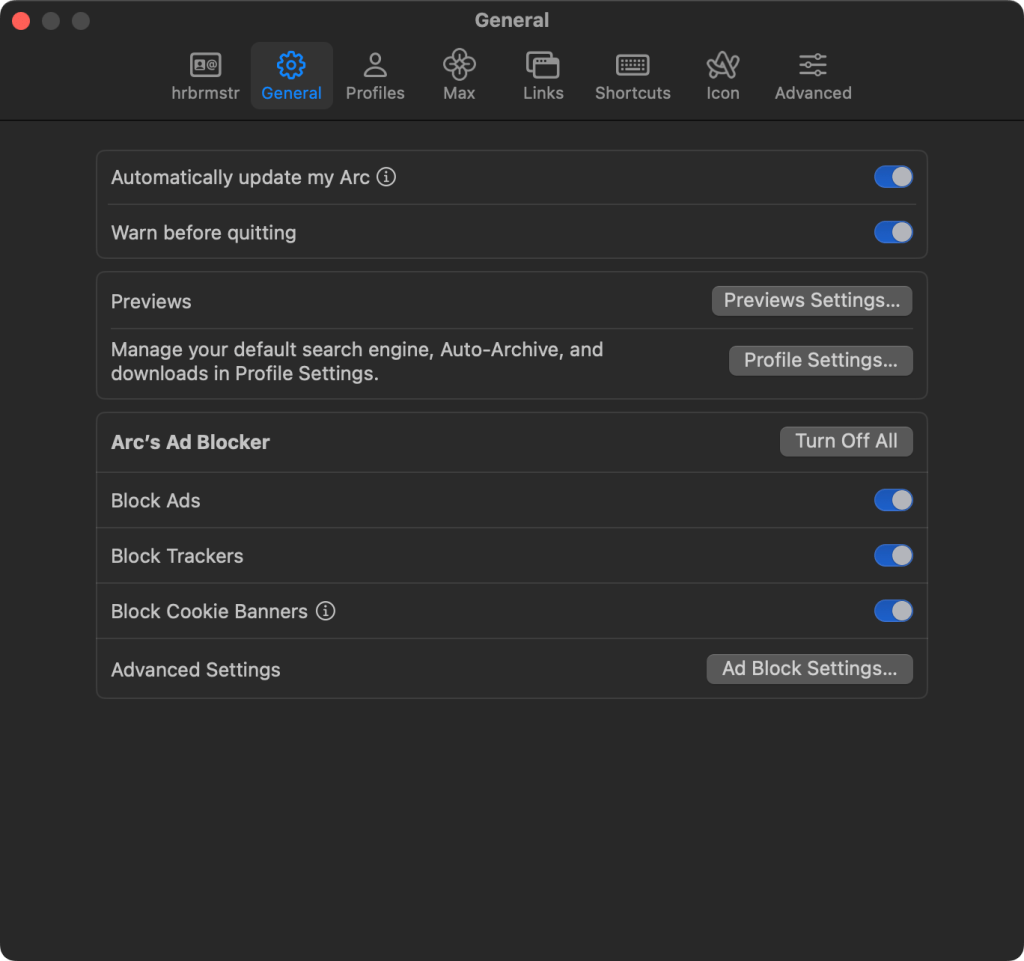Open the Profiles person icon
The image size is (1024, 961).
tap(375, 66)
